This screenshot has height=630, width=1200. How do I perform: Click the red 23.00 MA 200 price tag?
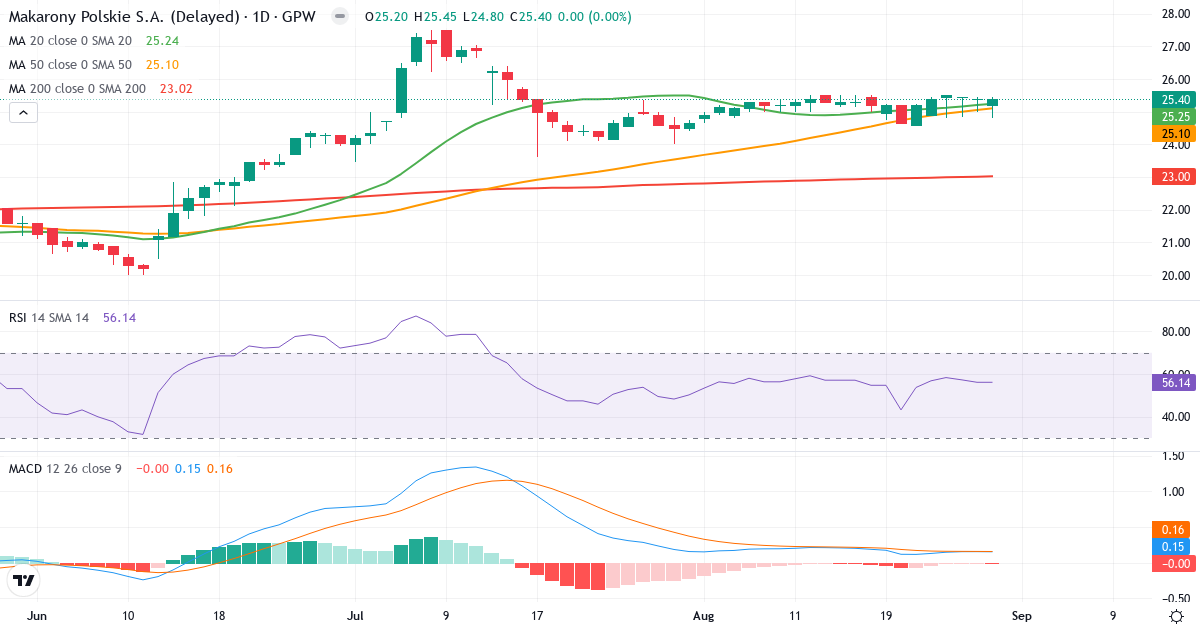tap(1175, 176)
